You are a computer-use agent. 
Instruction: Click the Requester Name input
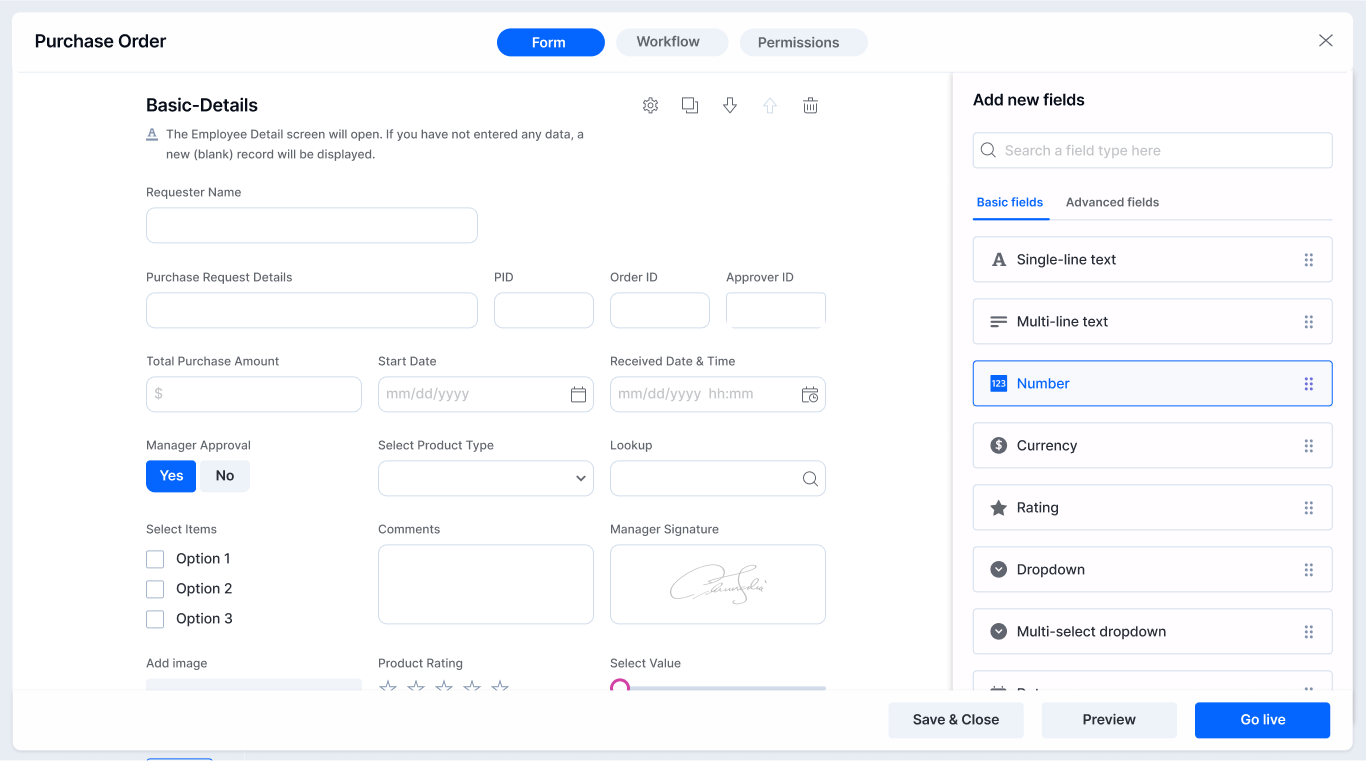click(312, 225)
